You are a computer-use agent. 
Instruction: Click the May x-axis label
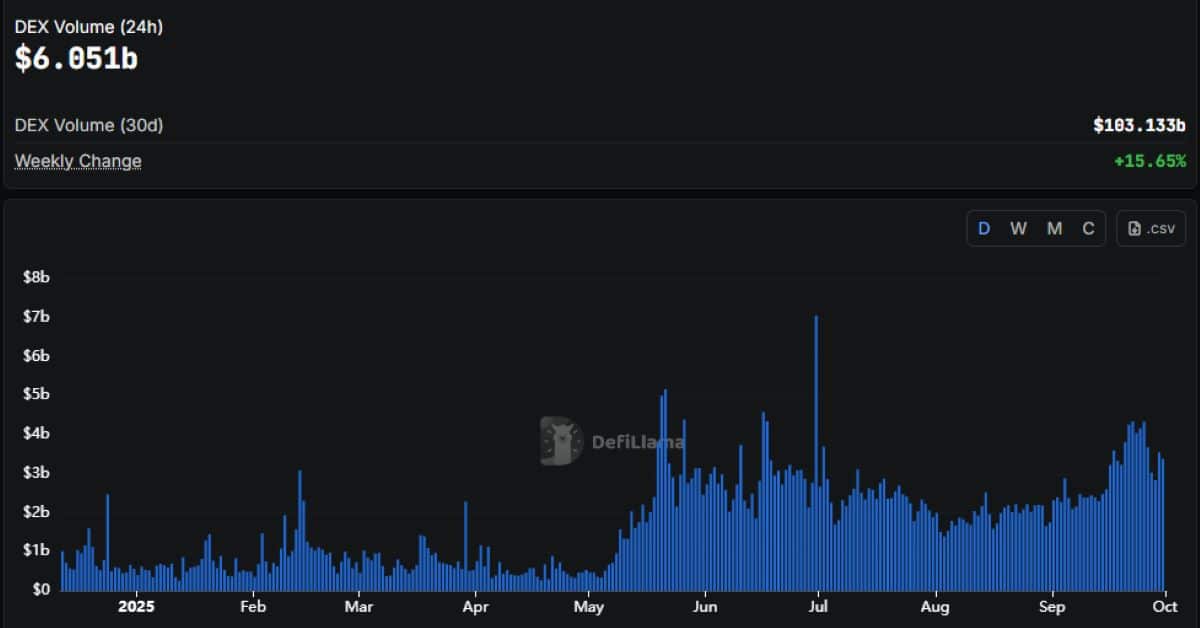tap(590, 606)
